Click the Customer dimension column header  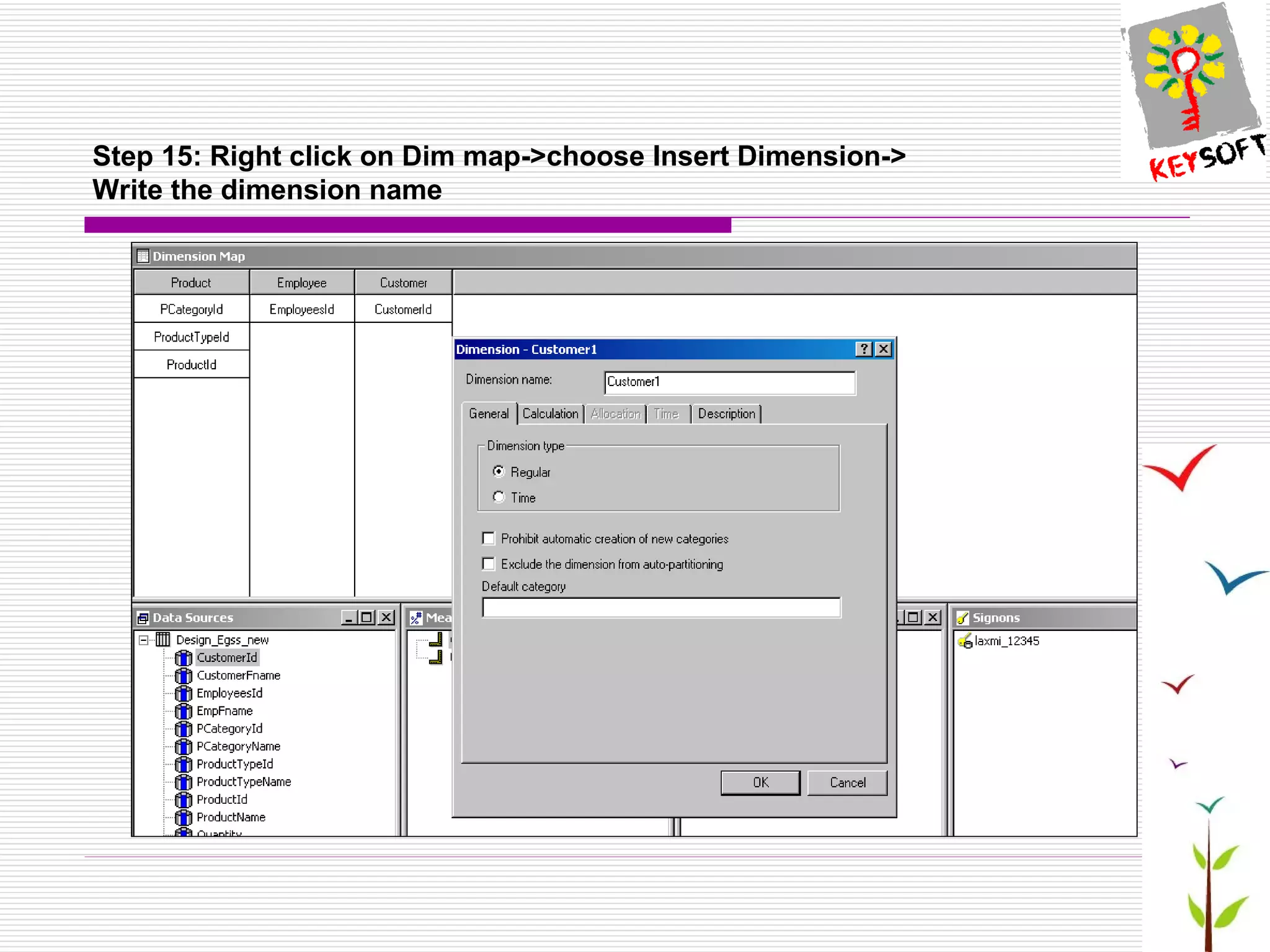click(403, 283)
